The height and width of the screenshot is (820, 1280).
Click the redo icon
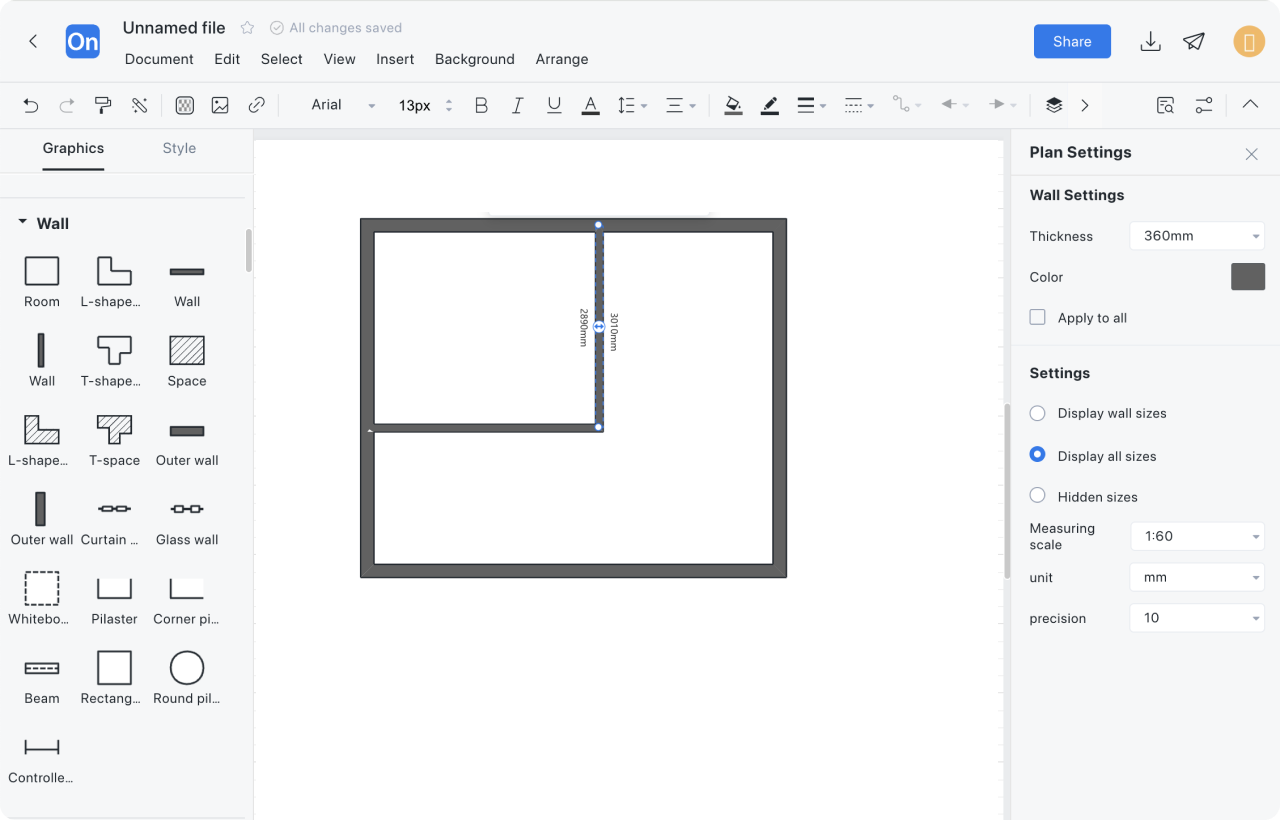pos(67,105)
